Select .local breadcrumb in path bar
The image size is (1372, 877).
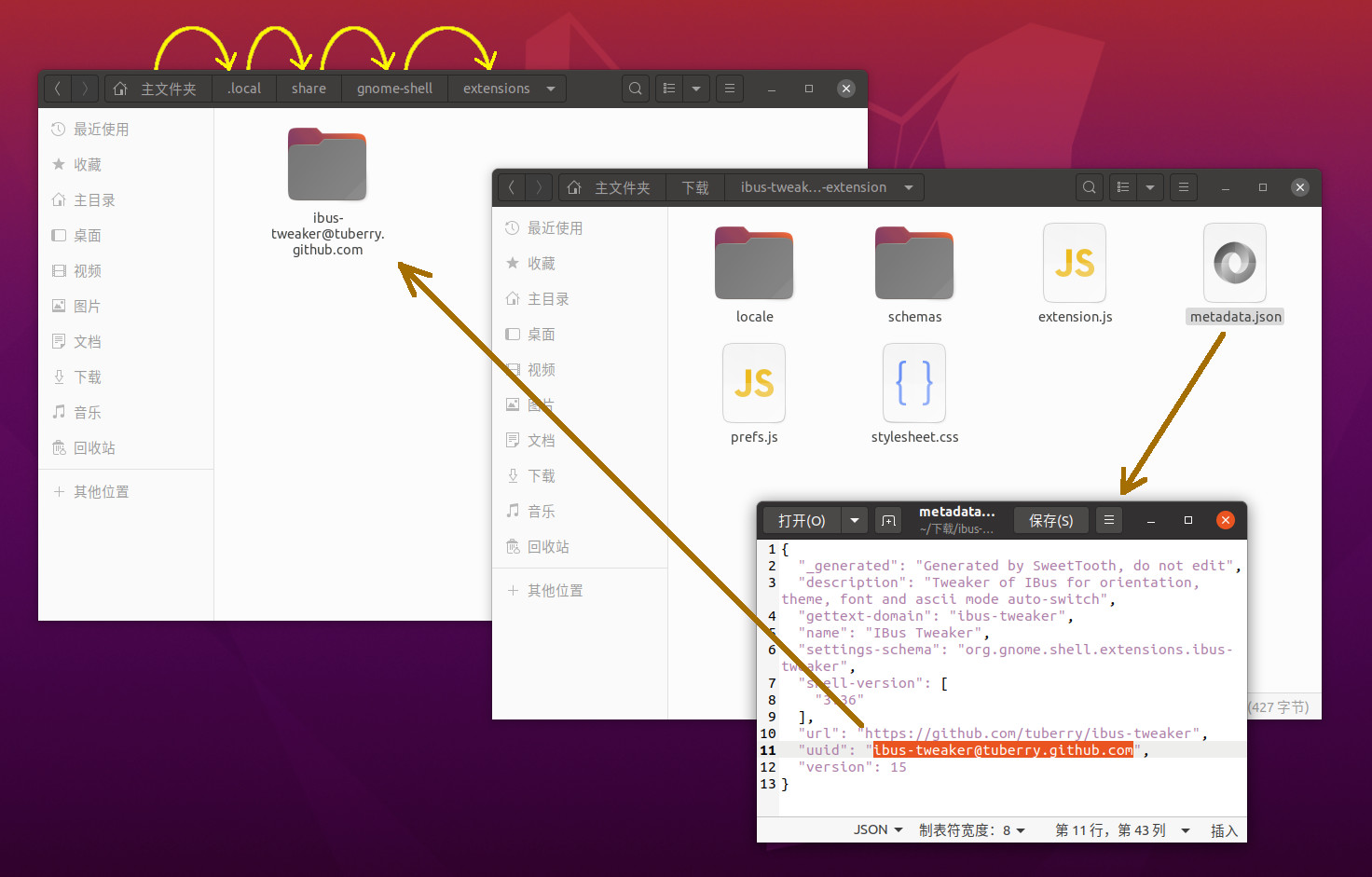[244, 89]
